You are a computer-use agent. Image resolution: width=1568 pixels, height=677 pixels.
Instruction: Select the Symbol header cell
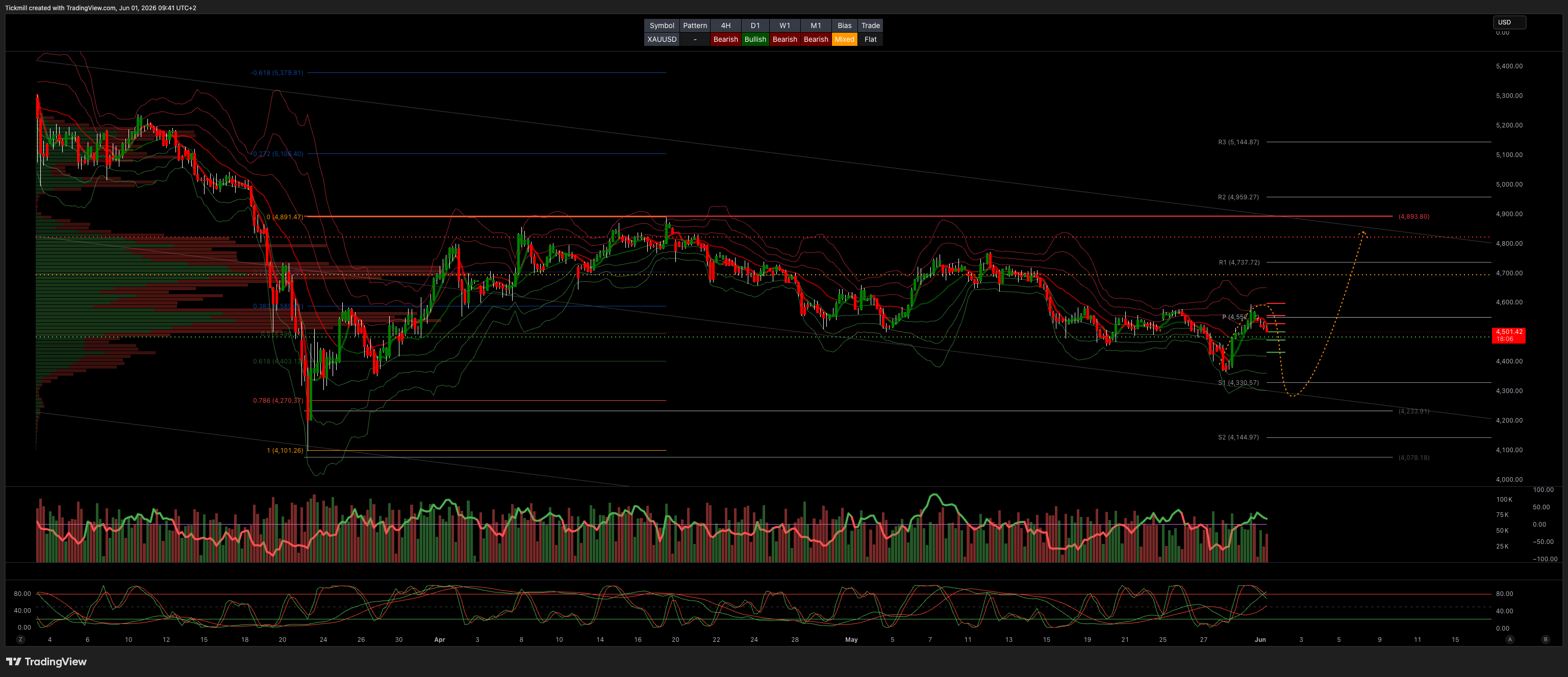[x=662, y=25]
